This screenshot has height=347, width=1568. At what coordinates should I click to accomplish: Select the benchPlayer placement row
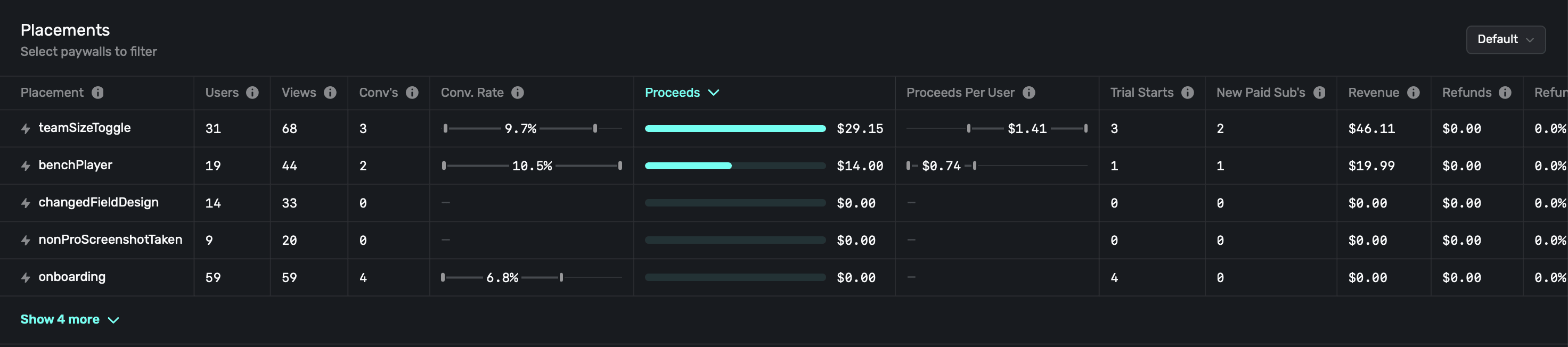[x=76, y=165]
